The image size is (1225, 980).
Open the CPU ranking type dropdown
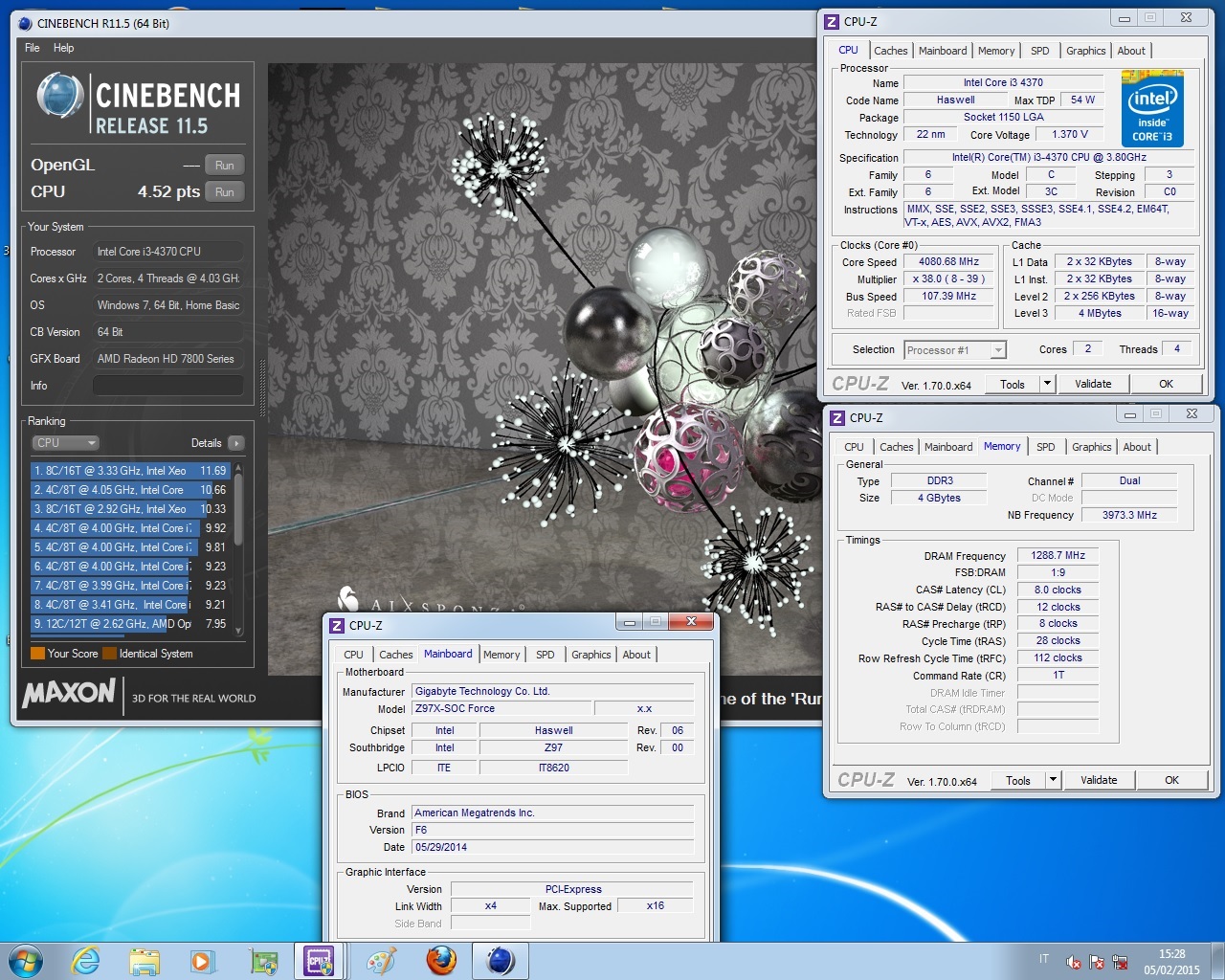point(65,443)
